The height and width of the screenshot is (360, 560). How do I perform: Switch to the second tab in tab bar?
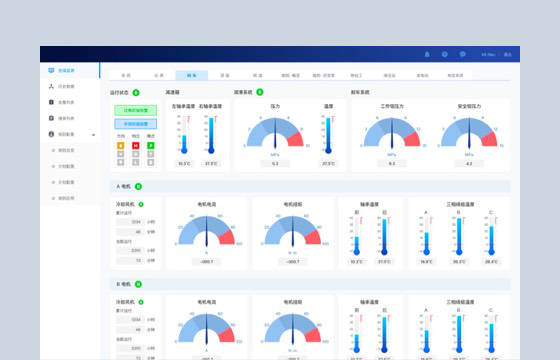159,75
